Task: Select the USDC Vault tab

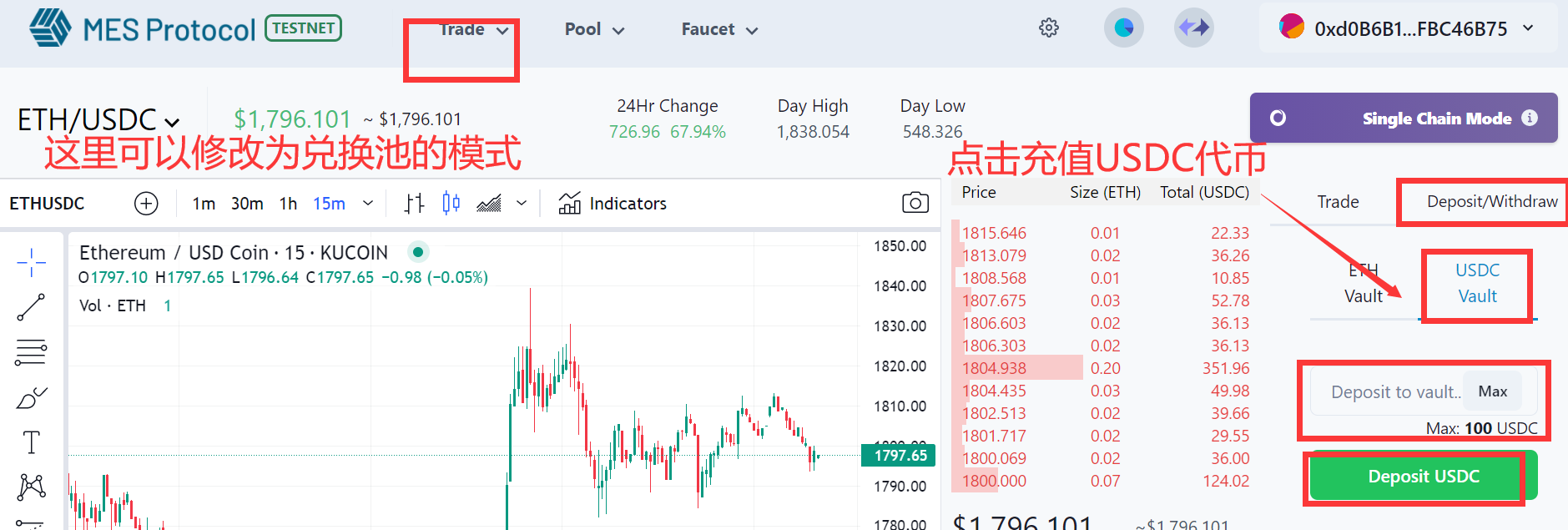Action: (1477, 284)
